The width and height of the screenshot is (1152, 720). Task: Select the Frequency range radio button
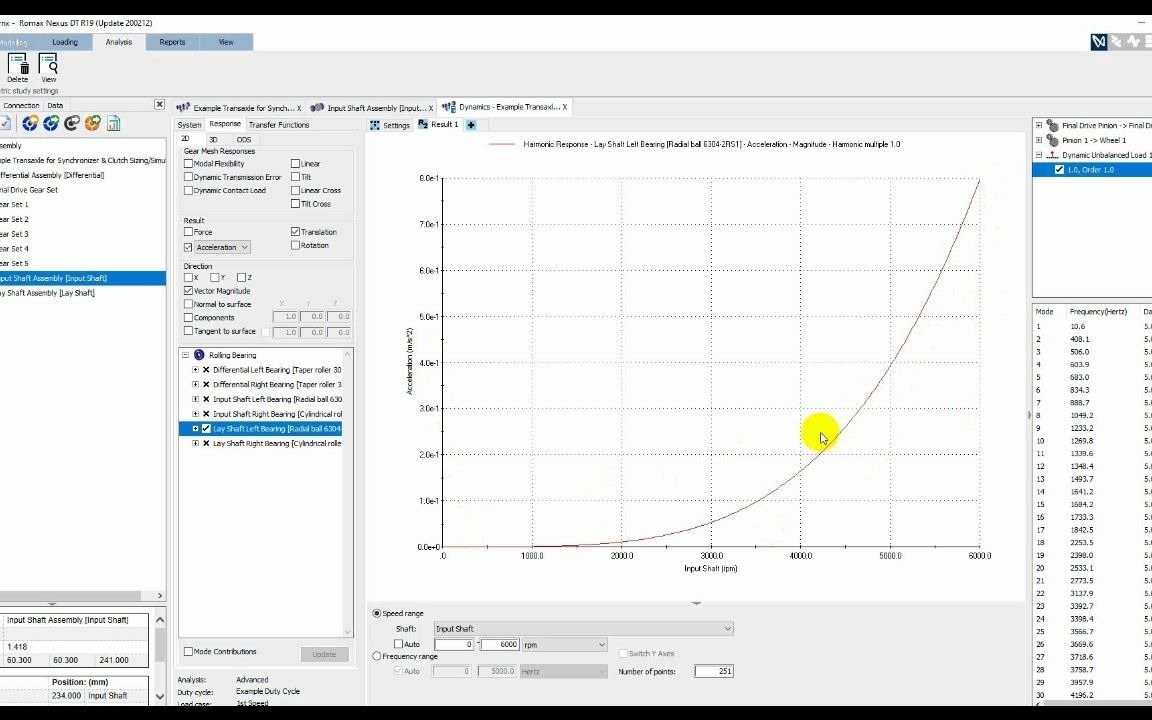pyautogui.click(x=377, y=656)
